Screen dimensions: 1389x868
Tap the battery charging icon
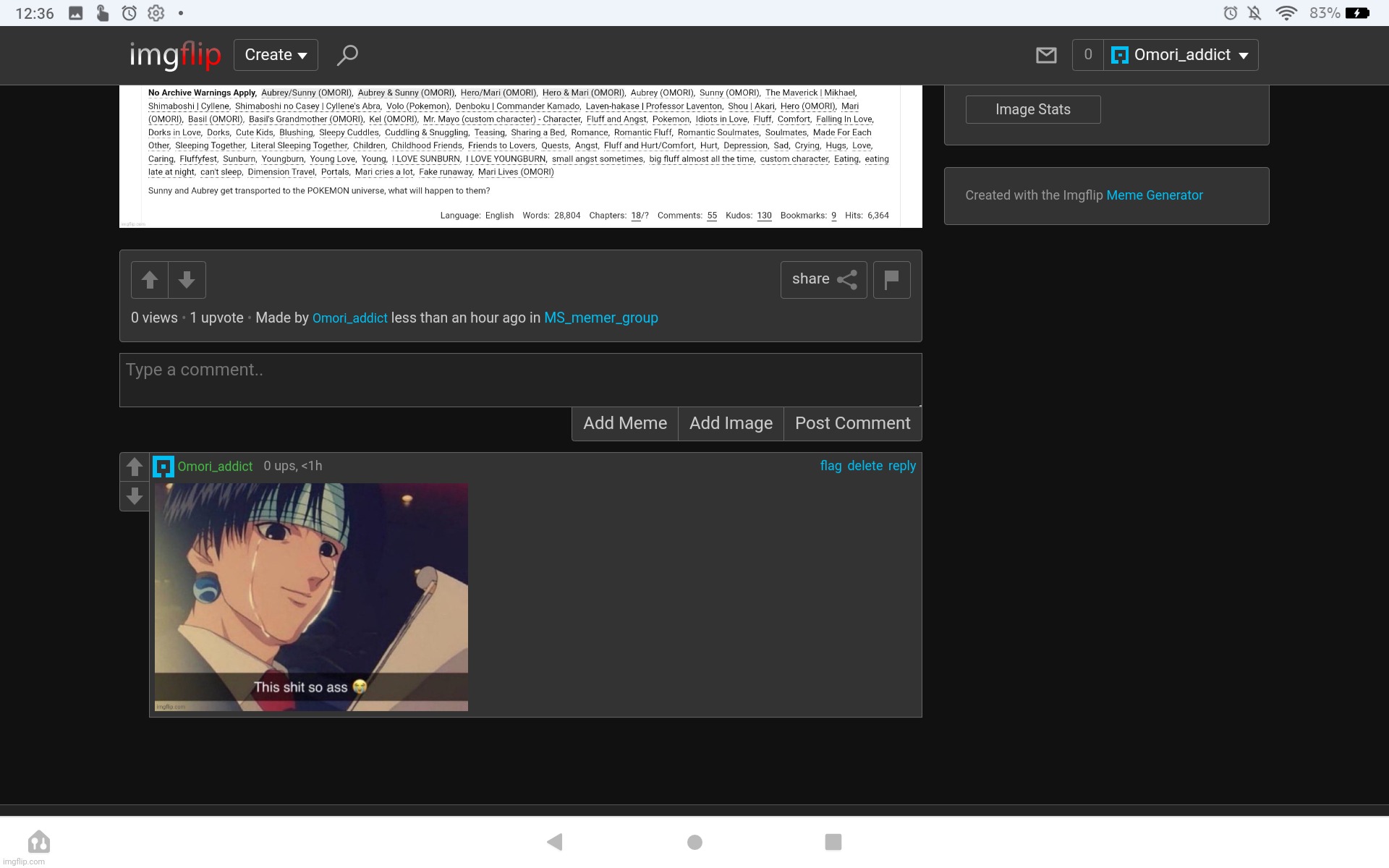[x=1357, y=13]
